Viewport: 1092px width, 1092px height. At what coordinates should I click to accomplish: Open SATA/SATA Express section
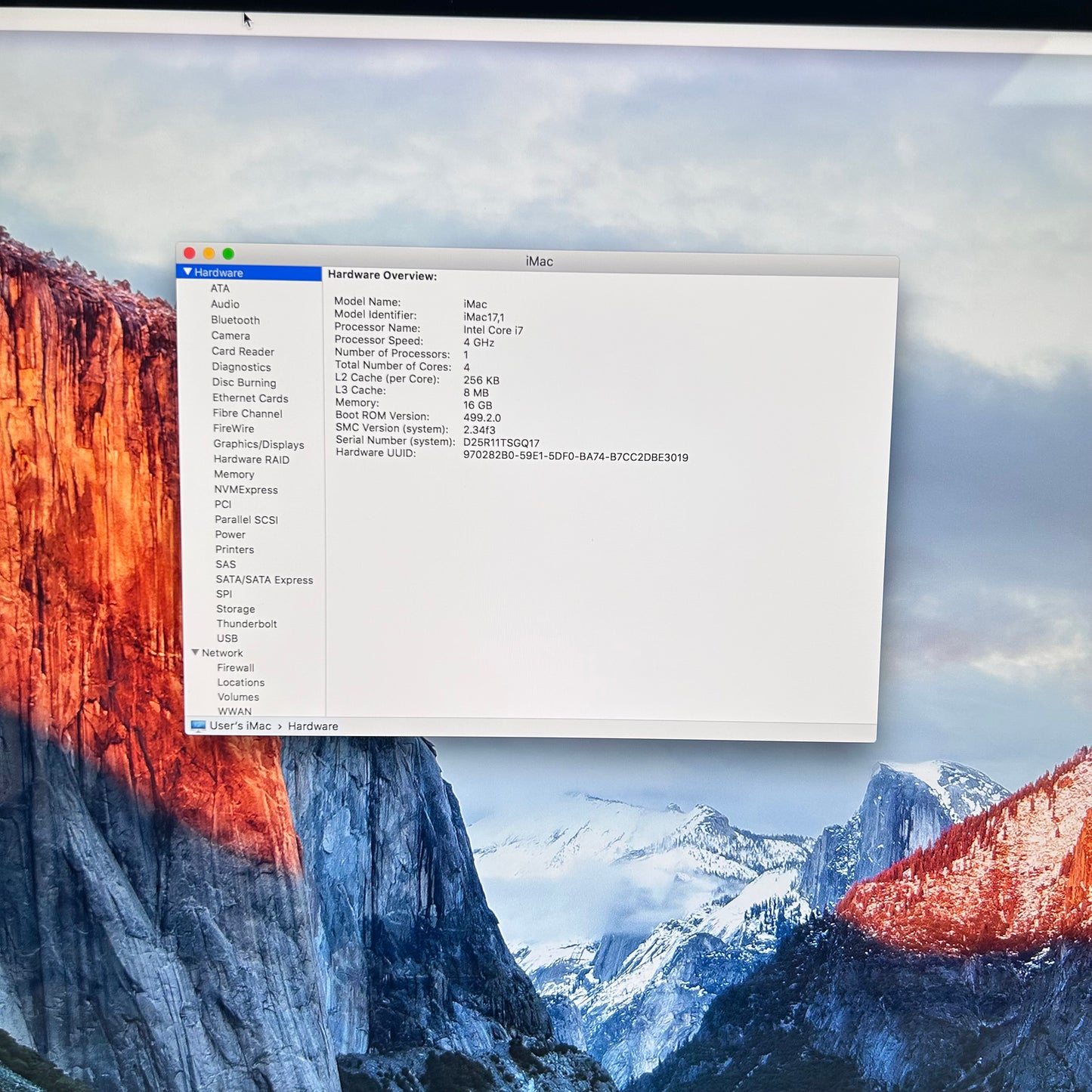(264, 580)
